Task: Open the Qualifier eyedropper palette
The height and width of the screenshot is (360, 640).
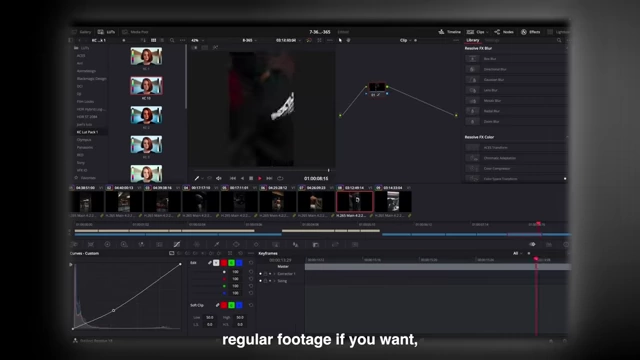Action: 216,244
